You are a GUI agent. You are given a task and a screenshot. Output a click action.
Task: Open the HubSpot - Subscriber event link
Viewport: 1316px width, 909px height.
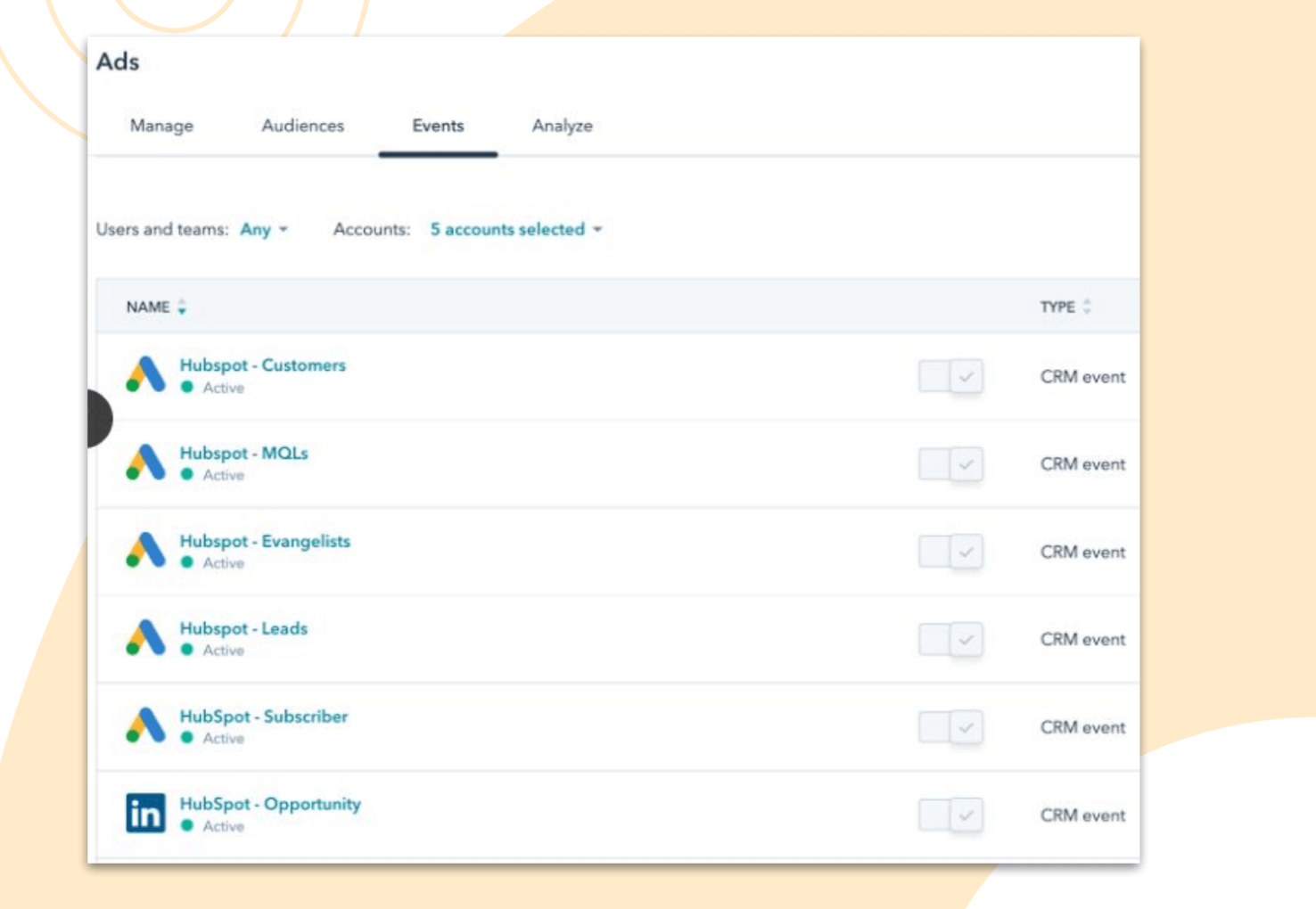[264, 717]
